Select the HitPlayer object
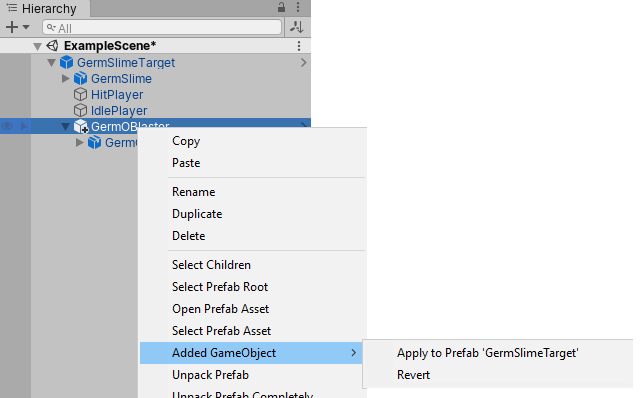 pos(117,95)
